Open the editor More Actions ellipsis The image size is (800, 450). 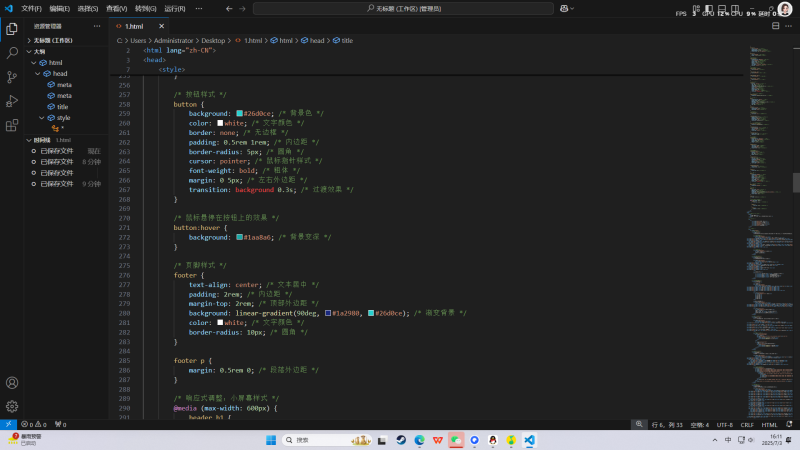pyautogui.click(x=788, y=26)
